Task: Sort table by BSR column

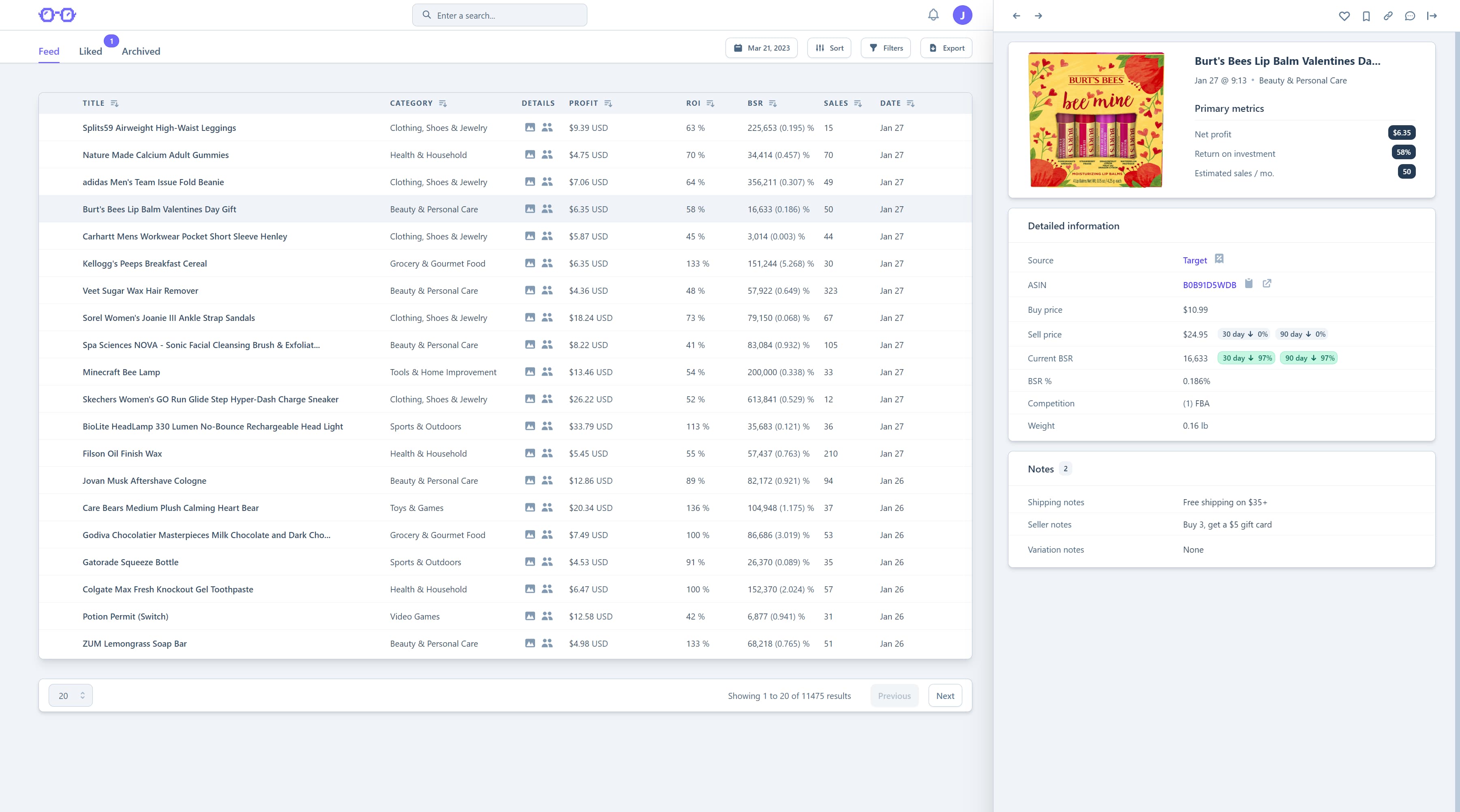Action: [773, 103]
